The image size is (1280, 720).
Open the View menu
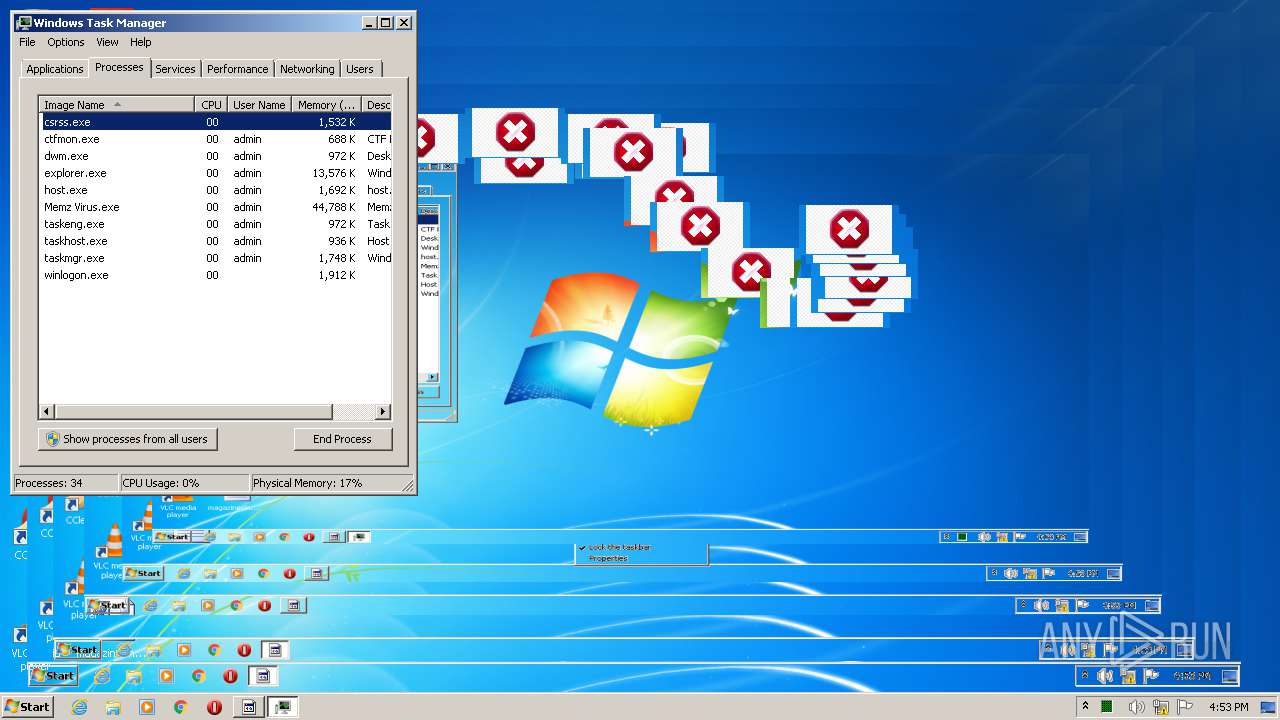[107, 42]
